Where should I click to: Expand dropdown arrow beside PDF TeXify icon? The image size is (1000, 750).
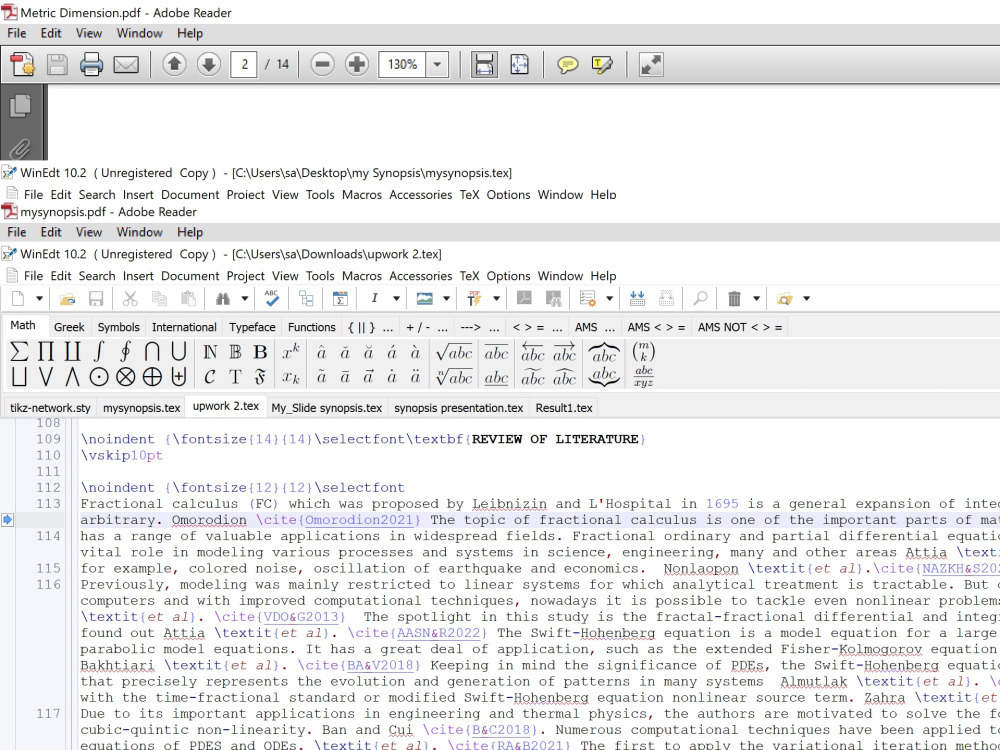(496, 298)
